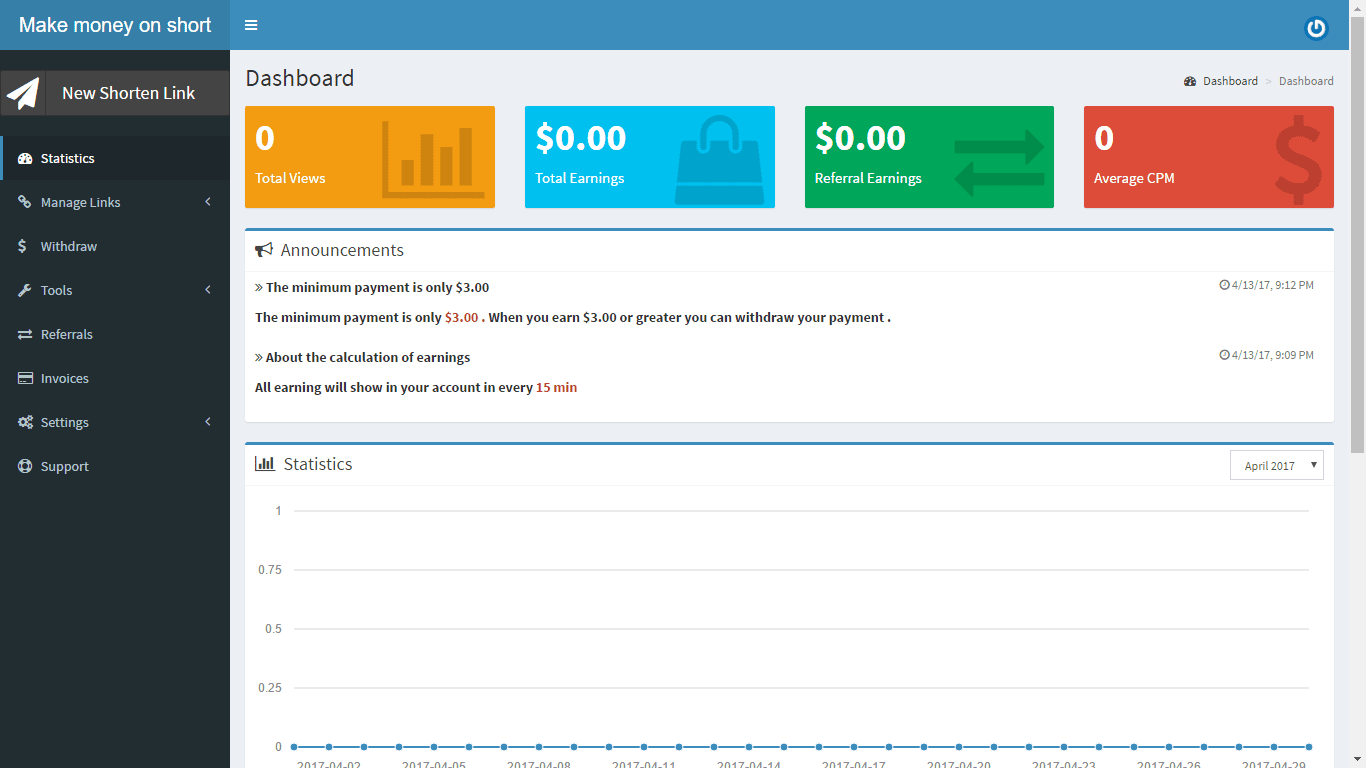Click the Support lifebuoy icon

(x=25, y=467)
